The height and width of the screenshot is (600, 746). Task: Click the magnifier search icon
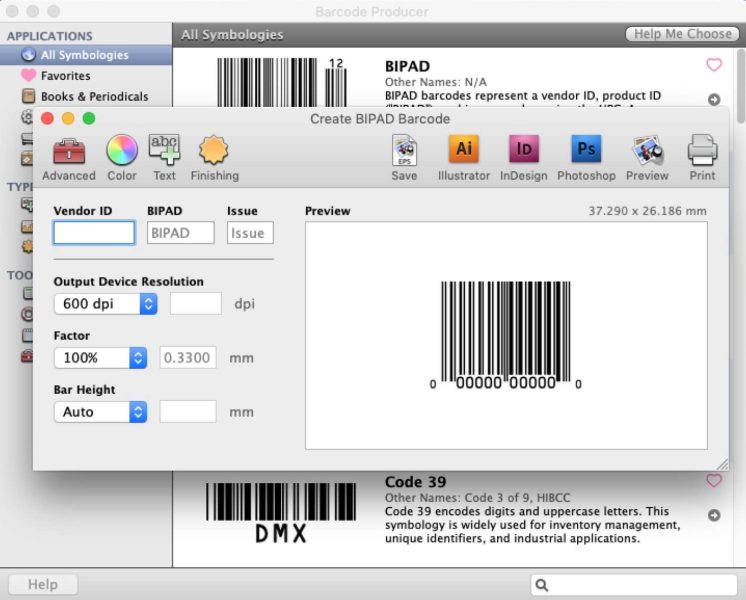pos(541,585)
